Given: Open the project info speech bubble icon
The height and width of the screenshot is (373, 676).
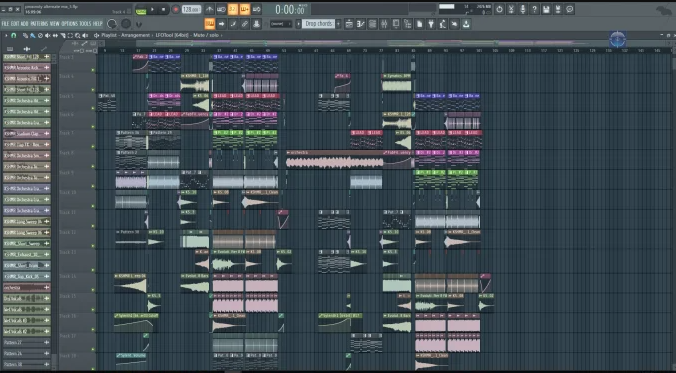Looking at the screenshot, I should click(x=570, y=9).
